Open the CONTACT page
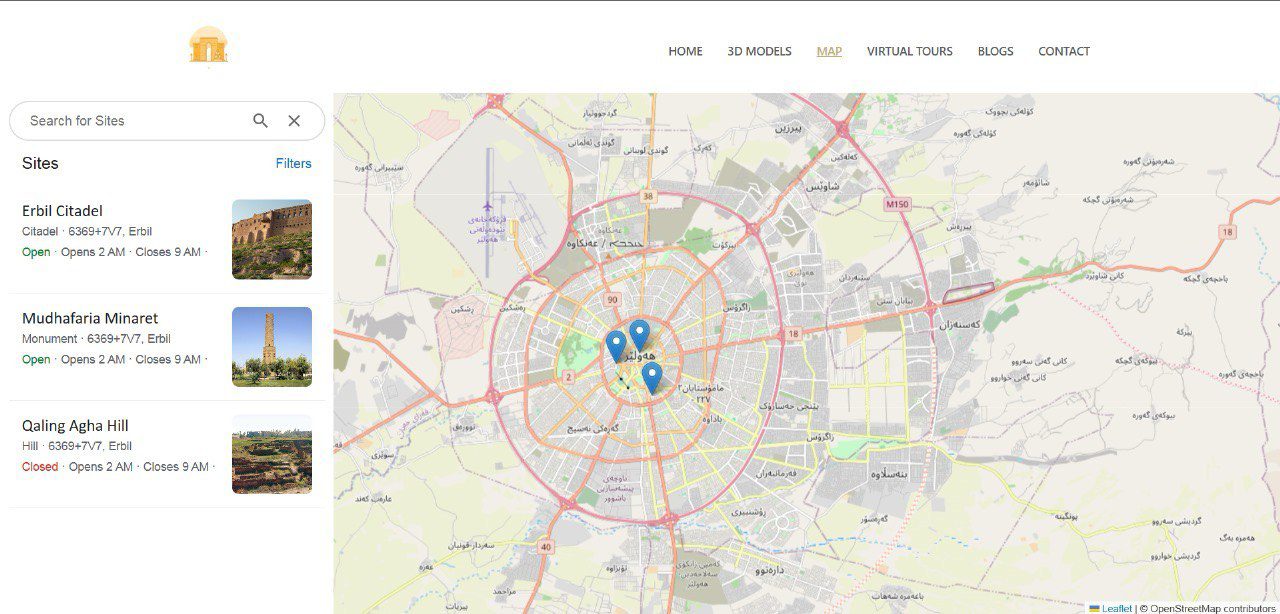This screenshot has height=614, width=1280. pos(1063,51)
